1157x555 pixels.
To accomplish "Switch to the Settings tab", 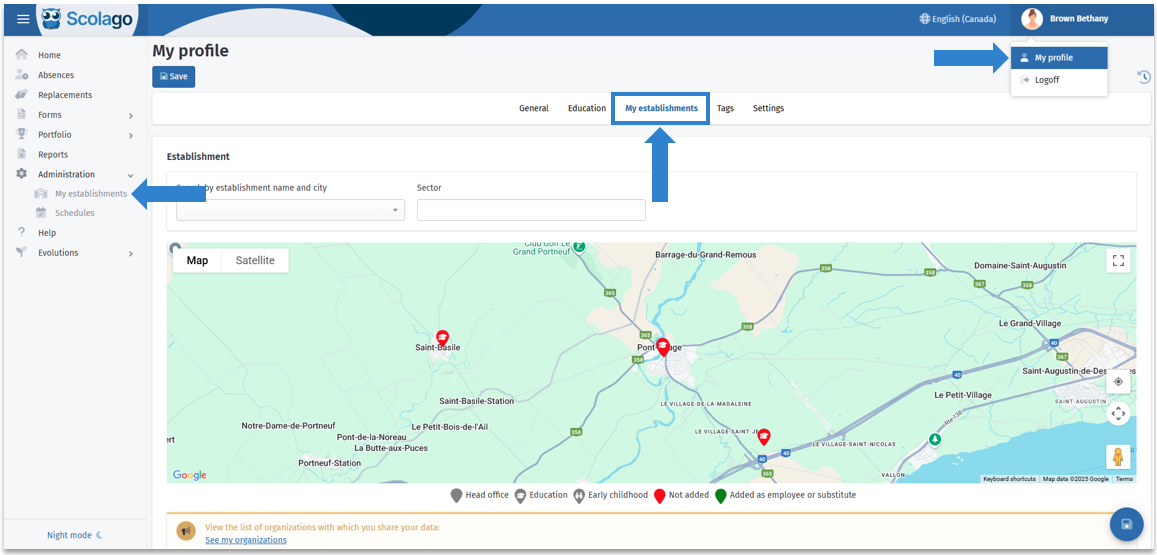I will (768, 108).
